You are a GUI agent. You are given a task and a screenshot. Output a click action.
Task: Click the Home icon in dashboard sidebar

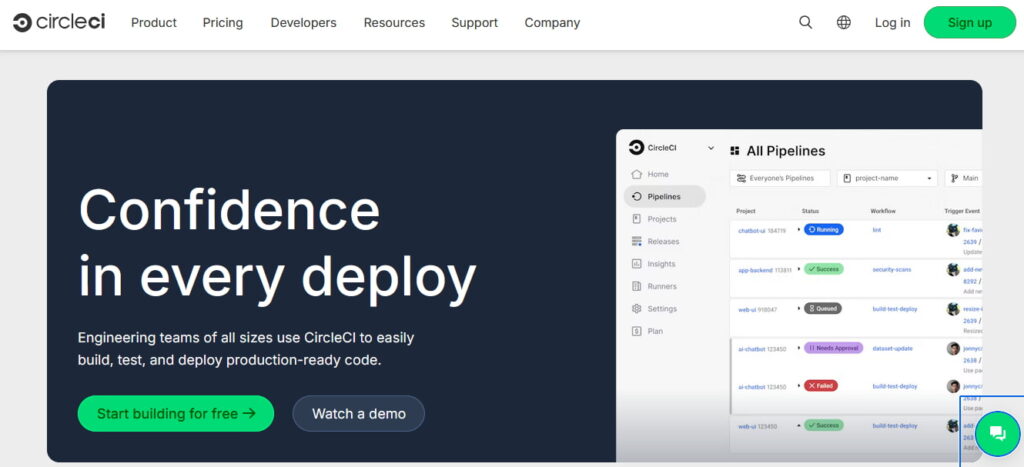coord(637,174)
